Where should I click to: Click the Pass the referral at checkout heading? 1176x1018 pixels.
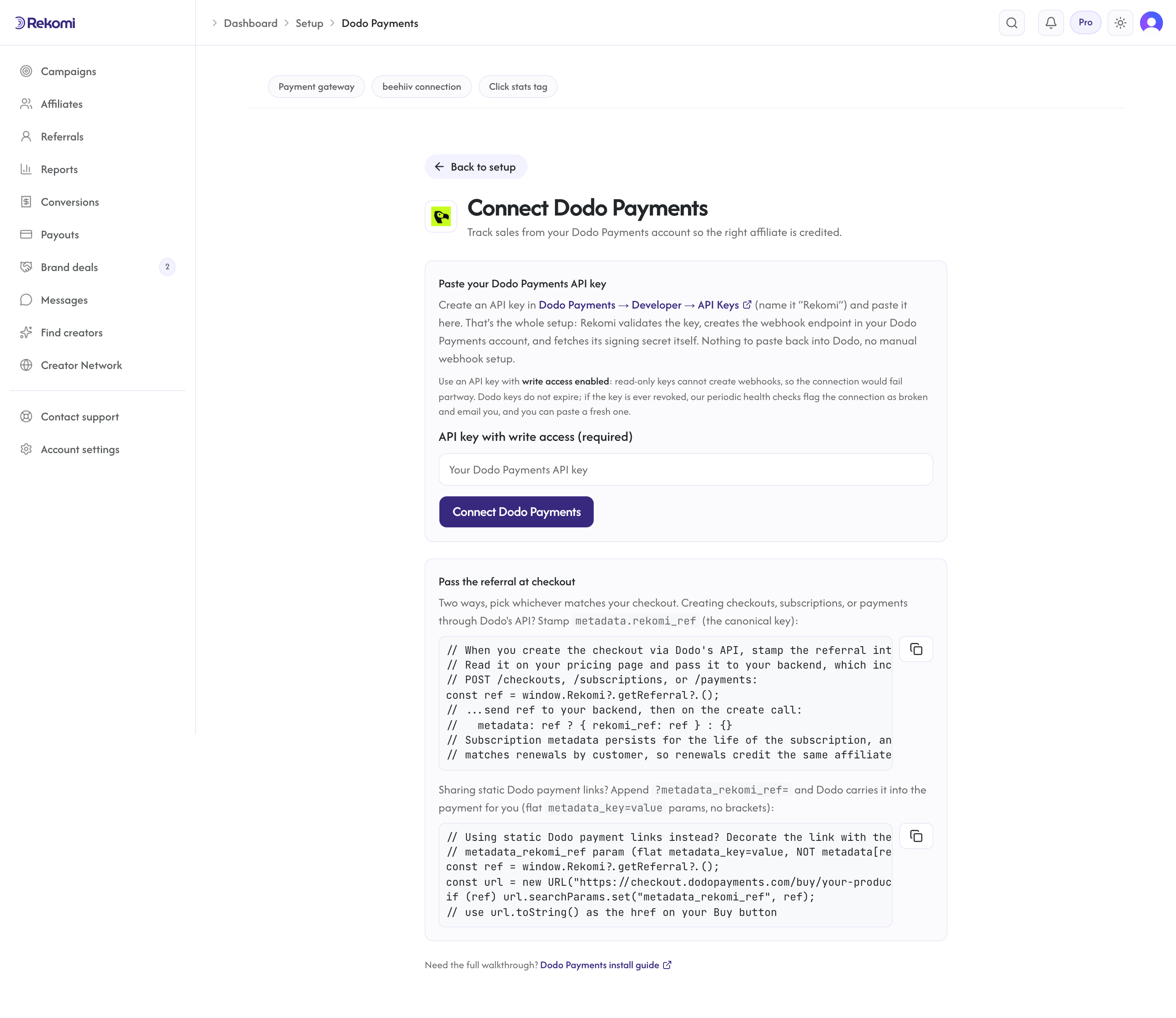(x=506, y=582)
